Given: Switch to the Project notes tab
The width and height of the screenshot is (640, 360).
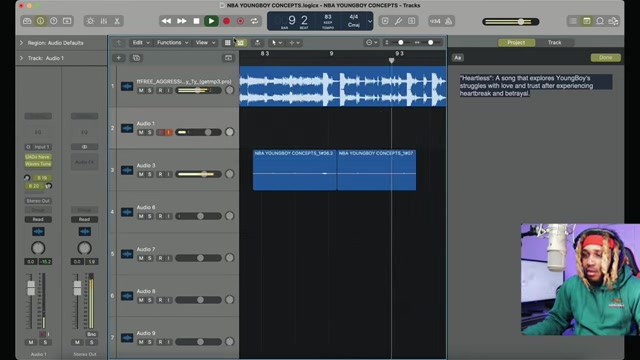Looking at the screenshot, I should pos(516,42).
